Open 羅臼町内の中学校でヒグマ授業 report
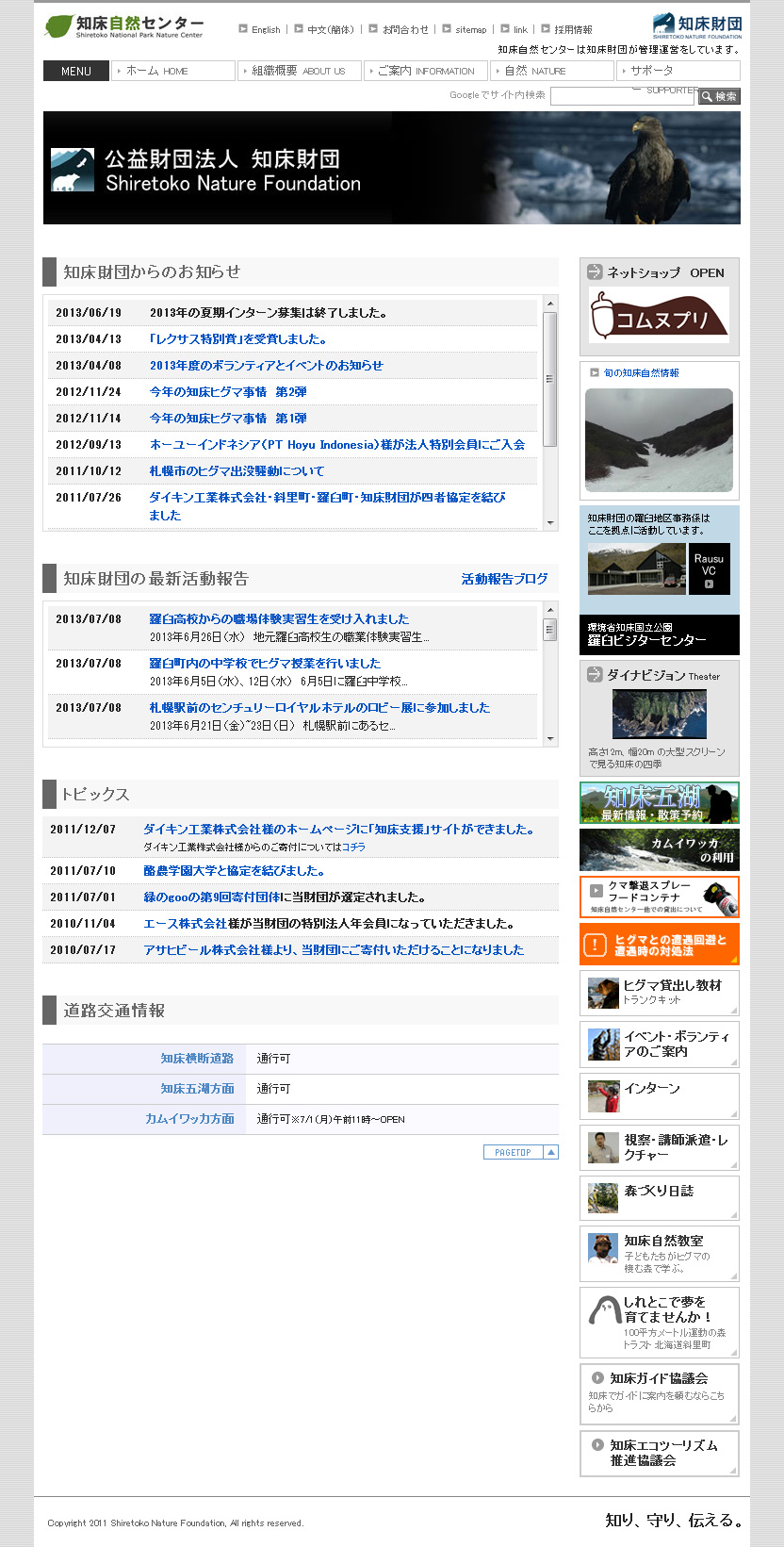This screenshot has height=1547, width=784. tap(265, 664)
